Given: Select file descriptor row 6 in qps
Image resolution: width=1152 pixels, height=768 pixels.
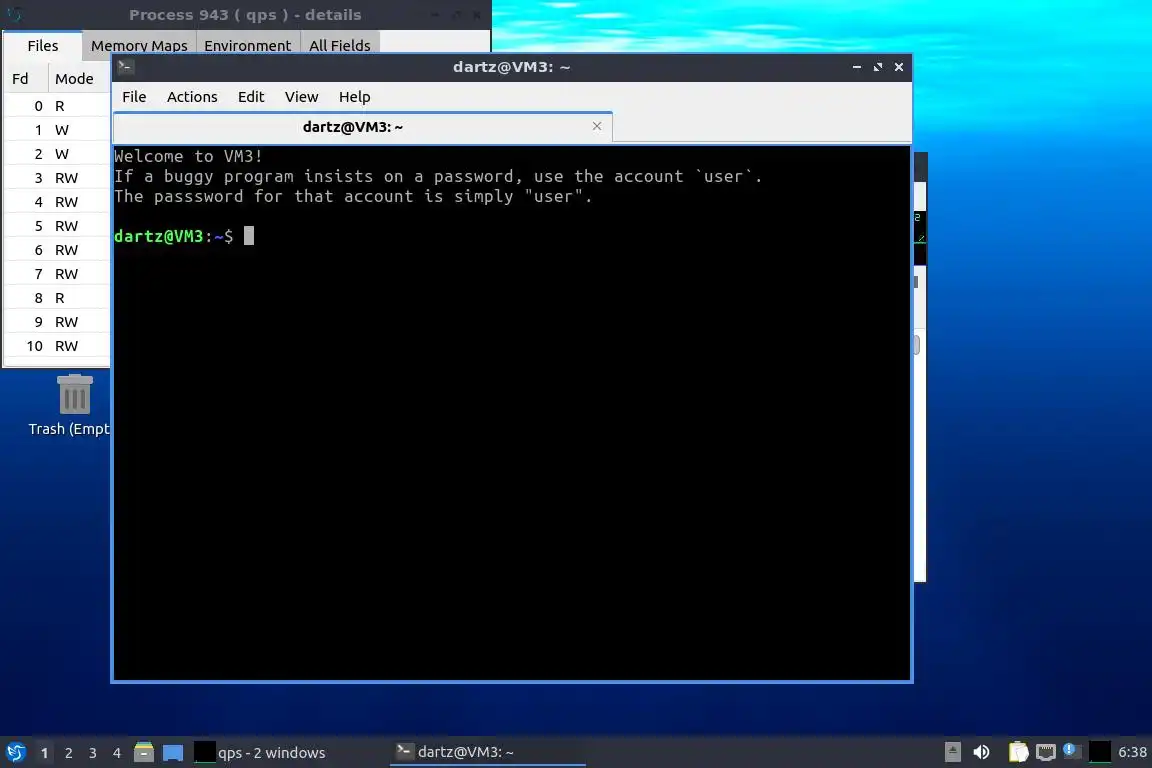Looking at the screenshot, I should (x=57, y=250).
